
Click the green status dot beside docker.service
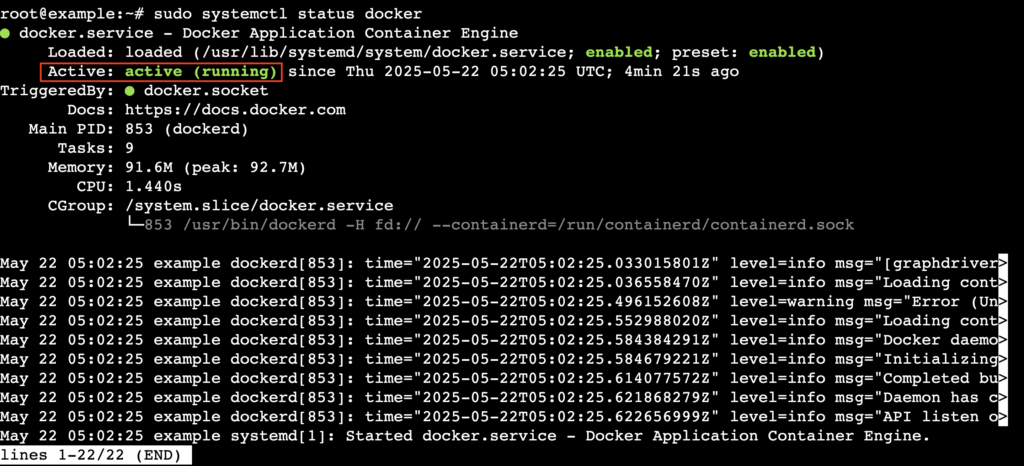tap(6, 33)
